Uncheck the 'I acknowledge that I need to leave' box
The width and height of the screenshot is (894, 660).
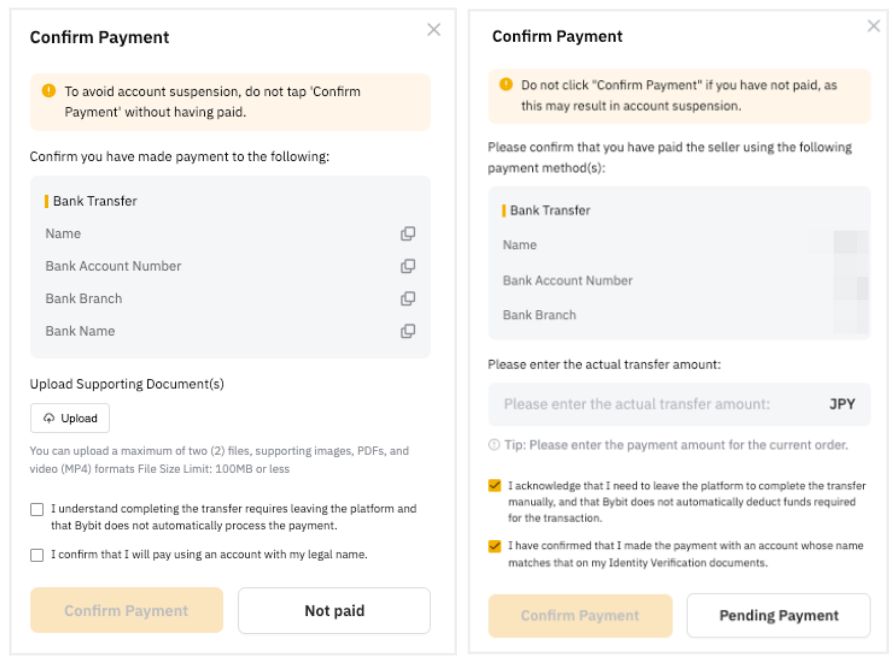point(495,486)
